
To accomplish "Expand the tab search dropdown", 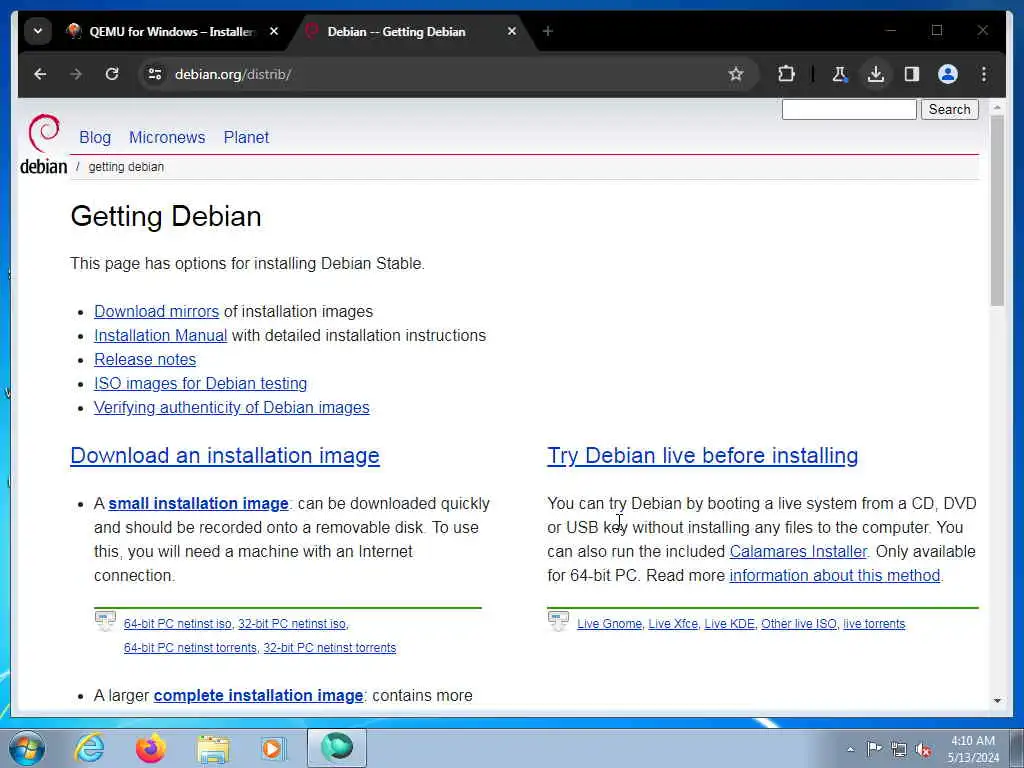I will pos(38,31).
